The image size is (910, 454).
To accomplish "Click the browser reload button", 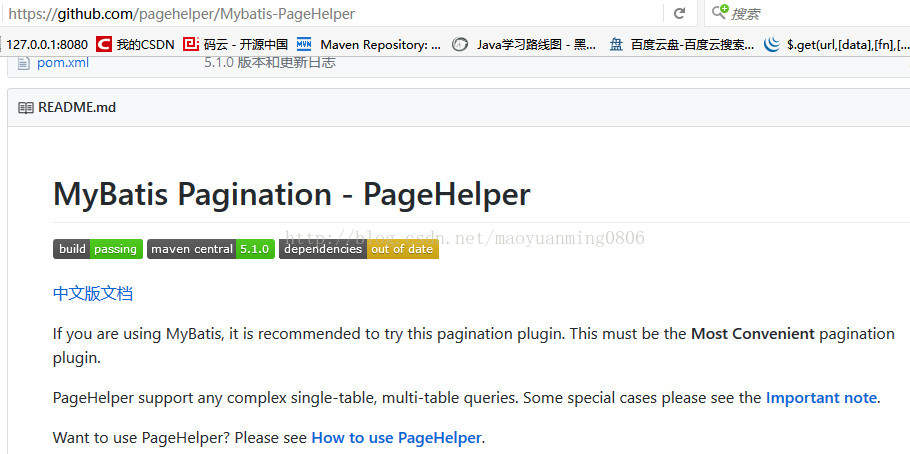I will point(679,13).
